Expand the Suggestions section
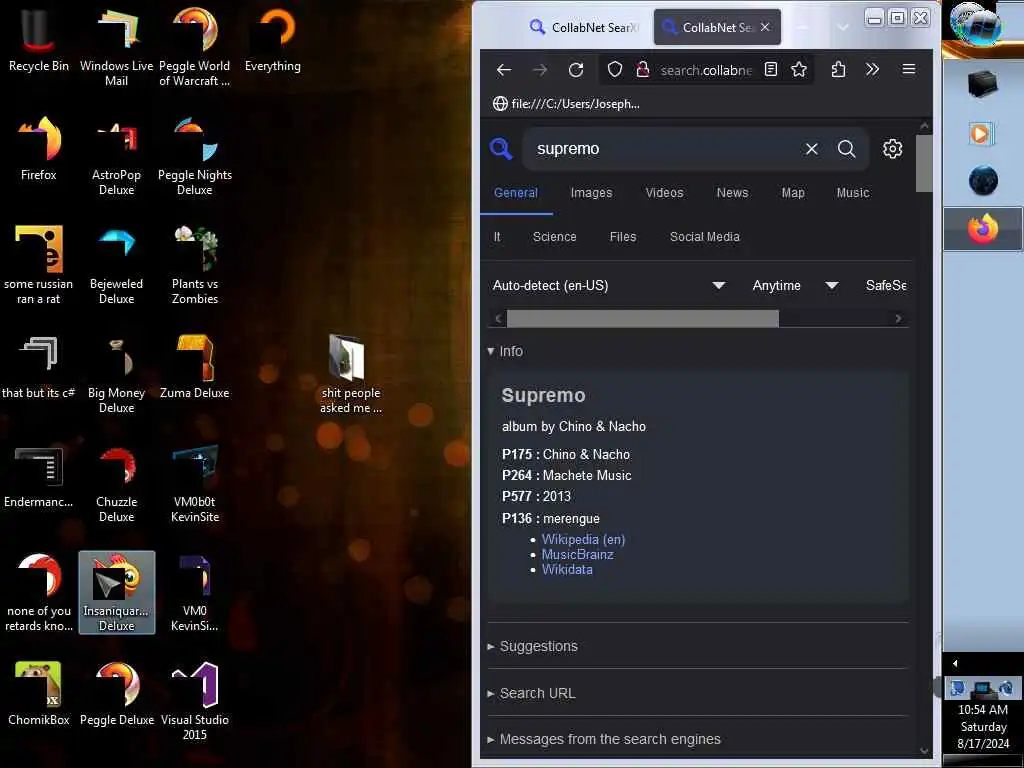Viewport: 1024px width, 768px height. point(533,647)
